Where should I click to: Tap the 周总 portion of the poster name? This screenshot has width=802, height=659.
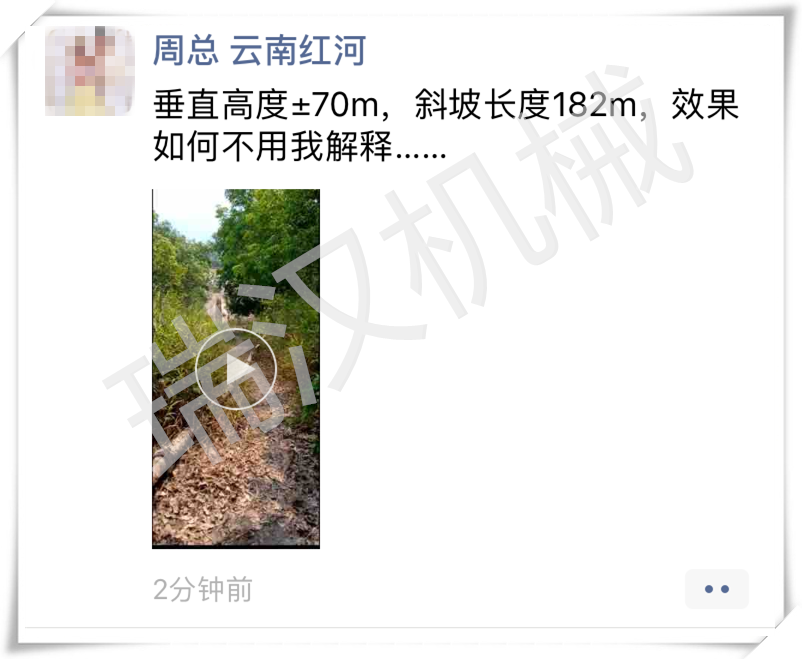pos(186,50)
